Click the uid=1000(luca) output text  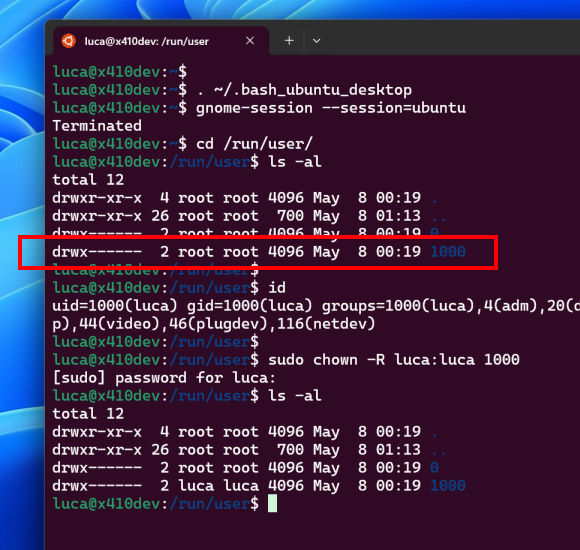tap(115, 306)
